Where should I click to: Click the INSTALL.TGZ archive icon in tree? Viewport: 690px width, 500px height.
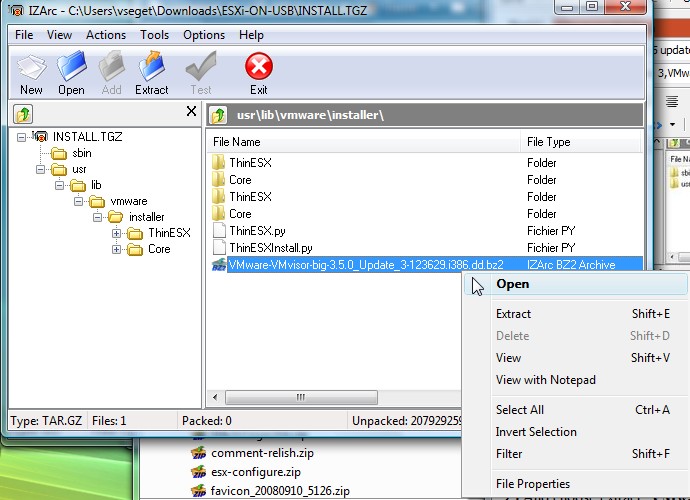click(40, 137)
